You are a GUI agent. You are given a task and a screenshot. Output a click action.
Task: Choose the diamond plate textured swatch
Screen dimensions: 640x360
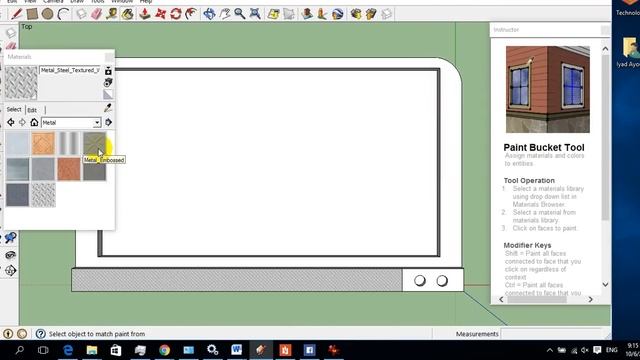pos(43,195)
